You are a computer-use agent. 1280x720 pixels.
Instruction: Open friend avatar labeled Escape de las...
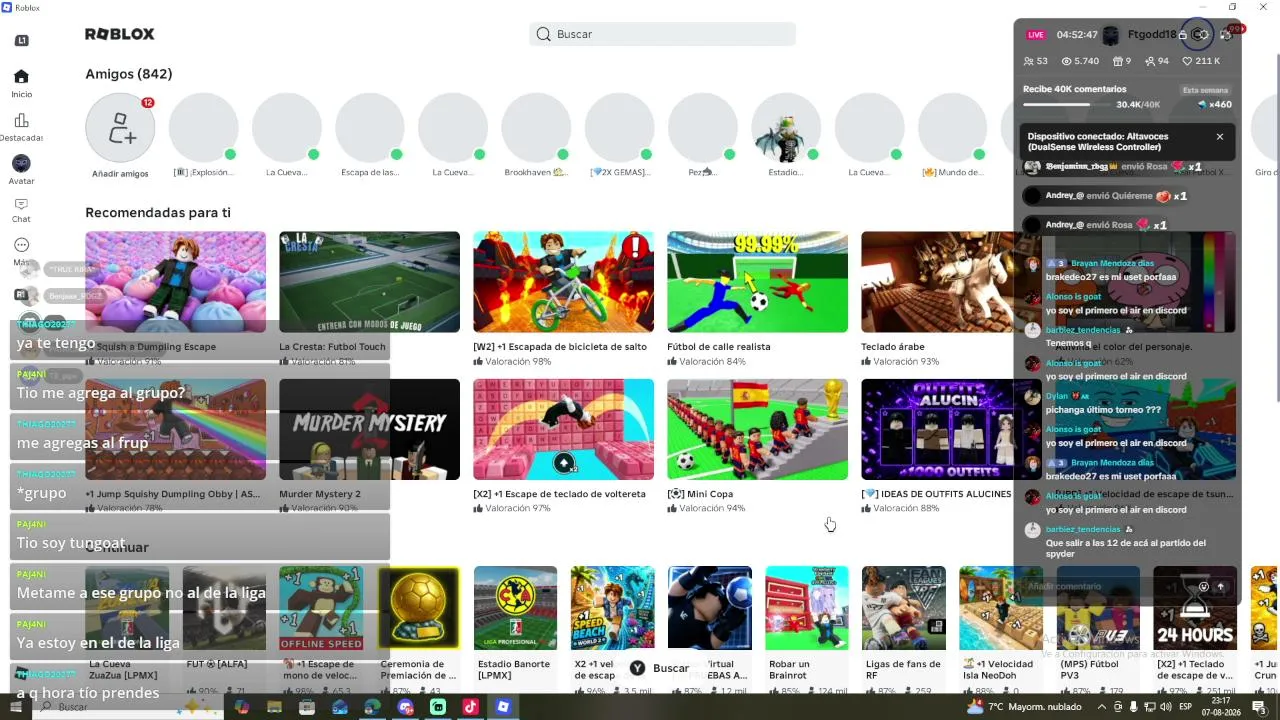coord(370,128)
